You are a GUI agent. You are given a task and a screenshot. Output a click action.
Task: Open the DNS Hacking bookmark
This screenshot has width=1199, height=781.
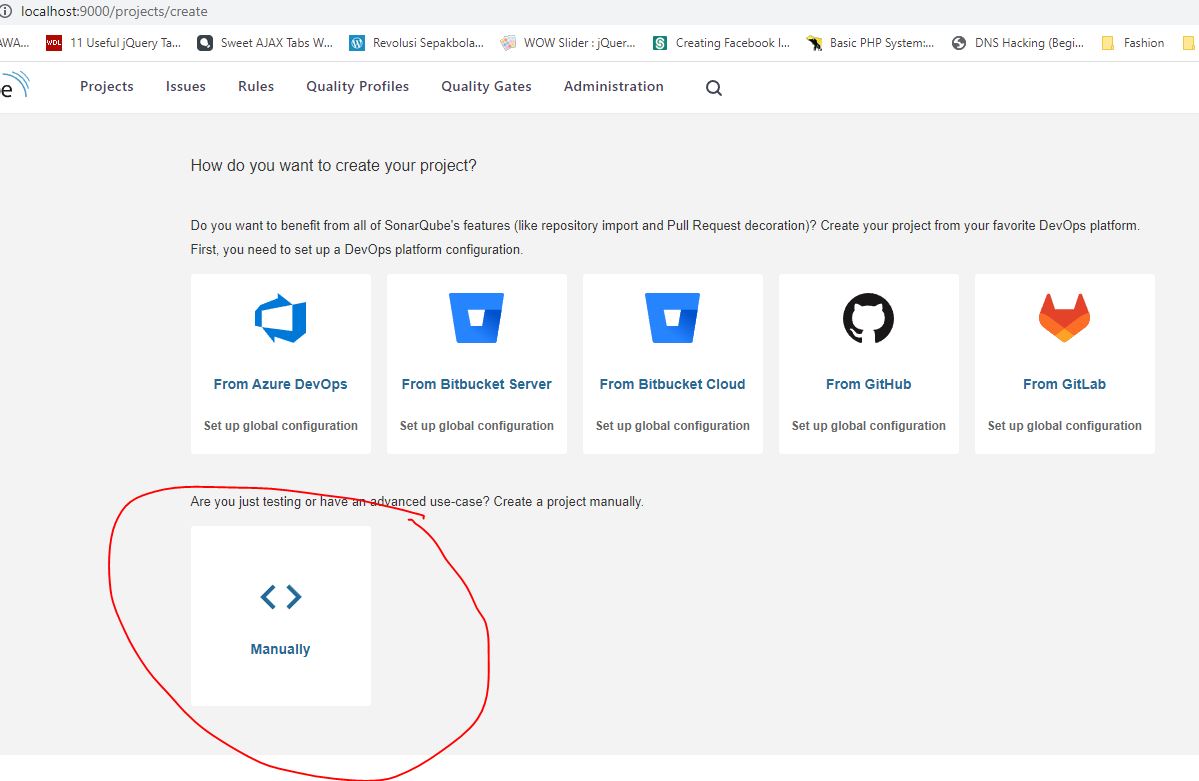pyautogui.click(x=1018, y=43)
